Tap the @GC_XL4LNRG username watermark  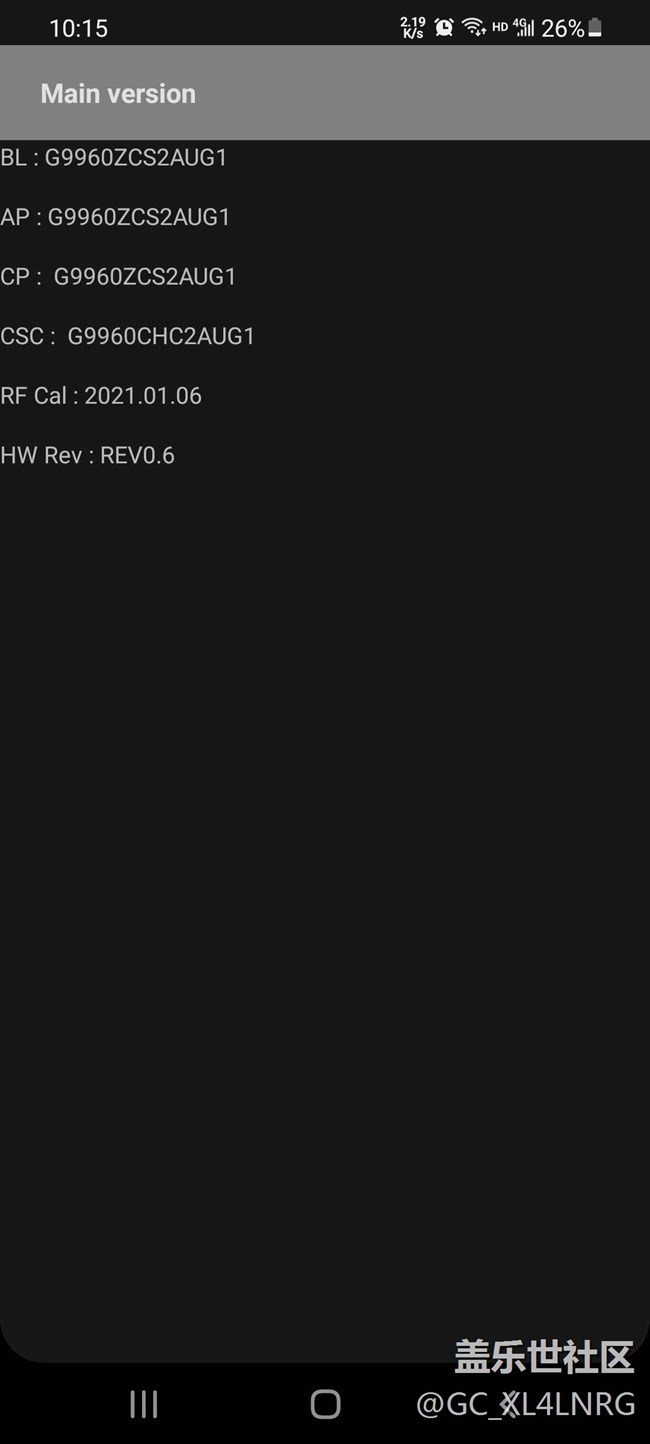click(526, 1404)
